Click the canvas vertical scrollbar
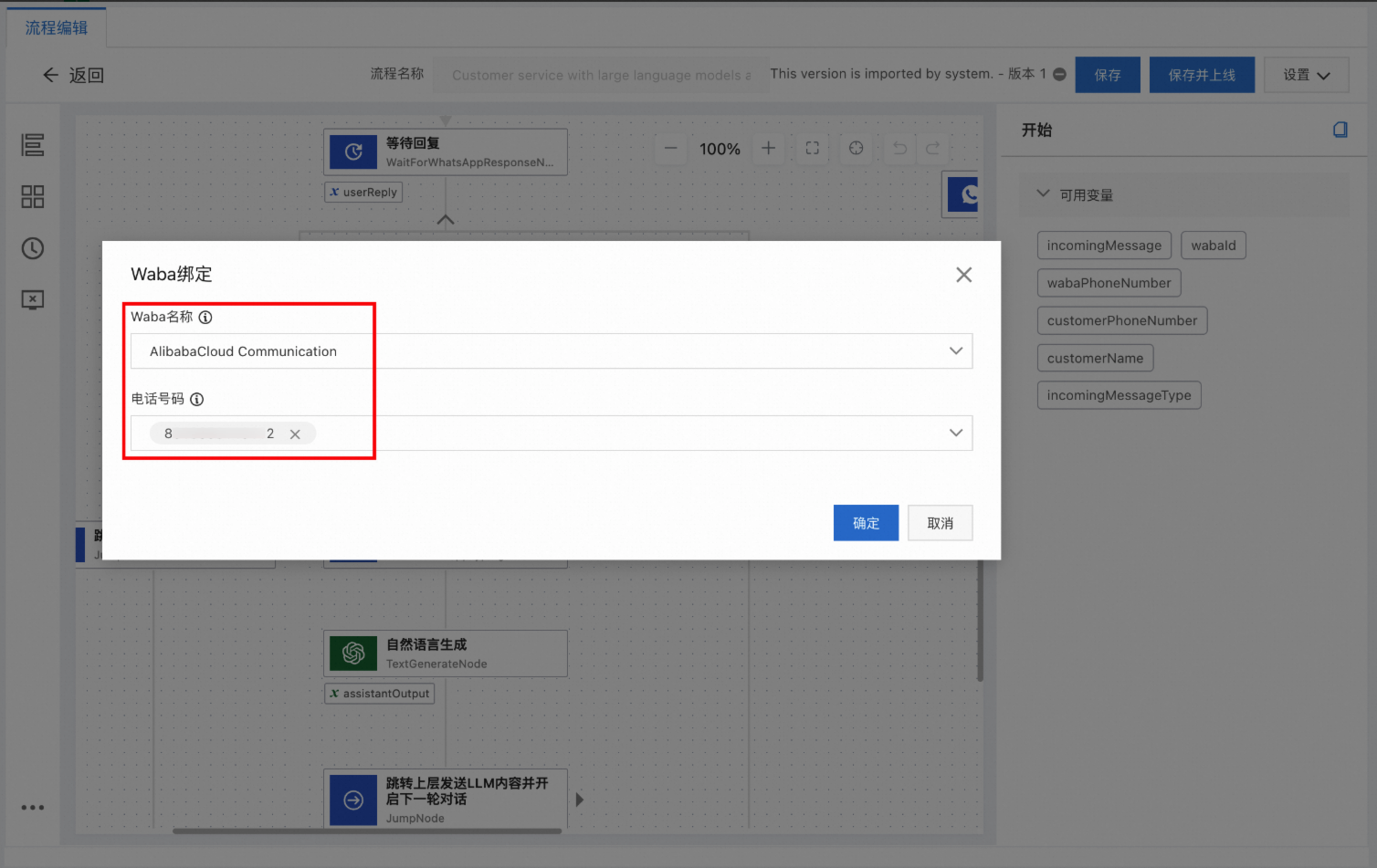 point(980,621)
